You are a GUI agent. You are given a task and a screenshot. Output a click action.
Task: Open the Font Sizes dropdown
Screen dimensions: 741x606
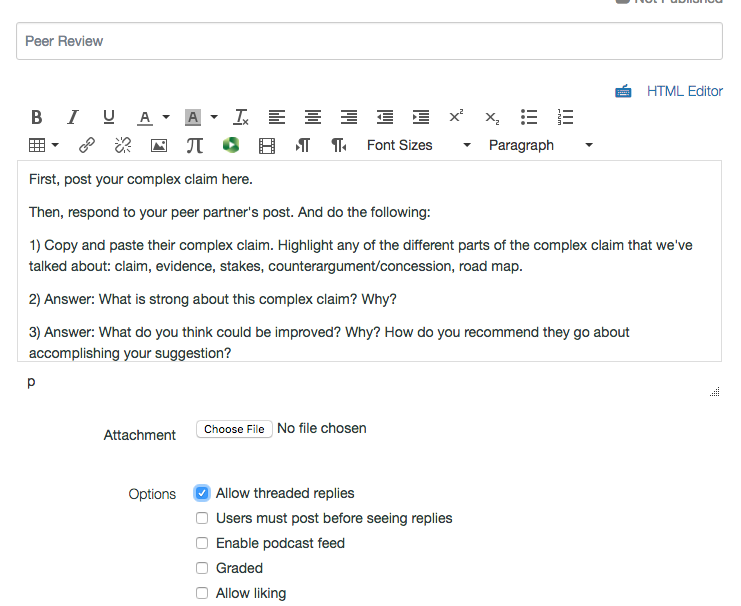[x=418, y=145]
